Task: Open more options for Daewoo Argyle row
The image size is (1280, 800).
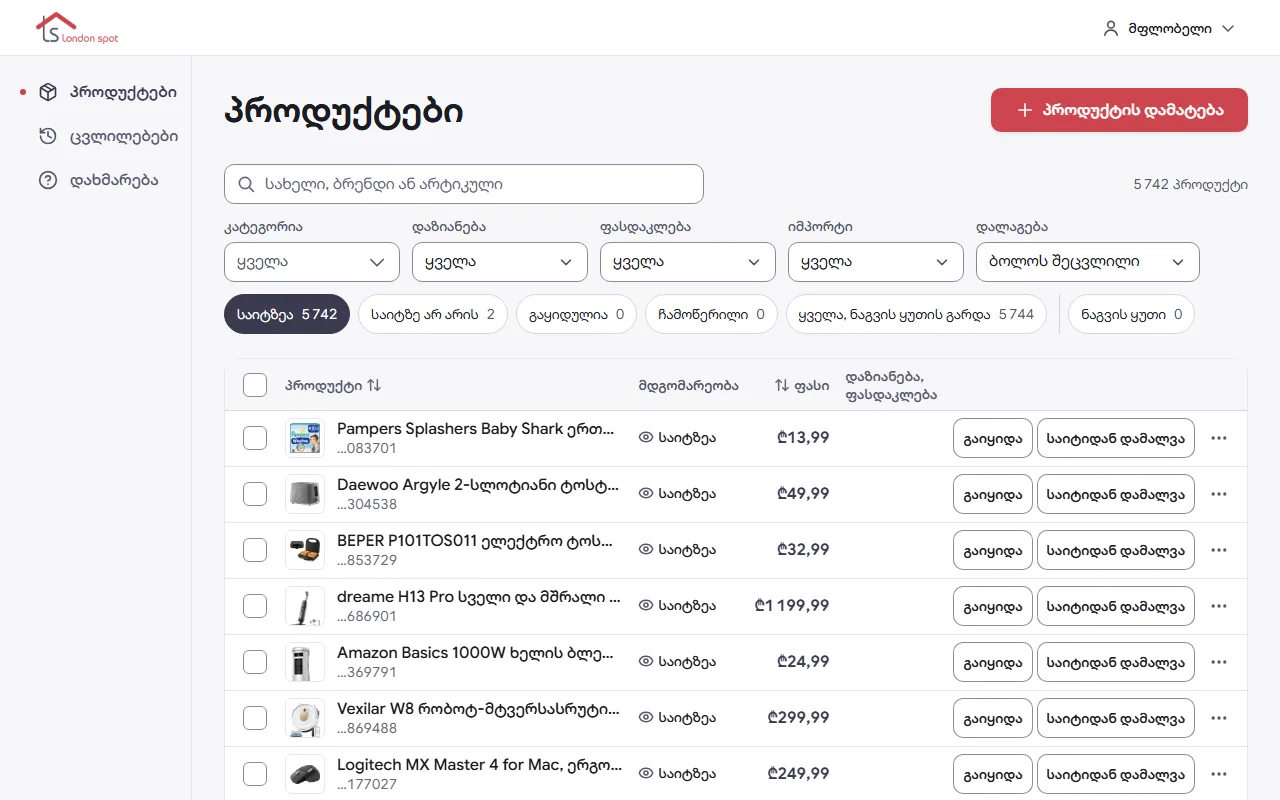Action: (1218, 494)
